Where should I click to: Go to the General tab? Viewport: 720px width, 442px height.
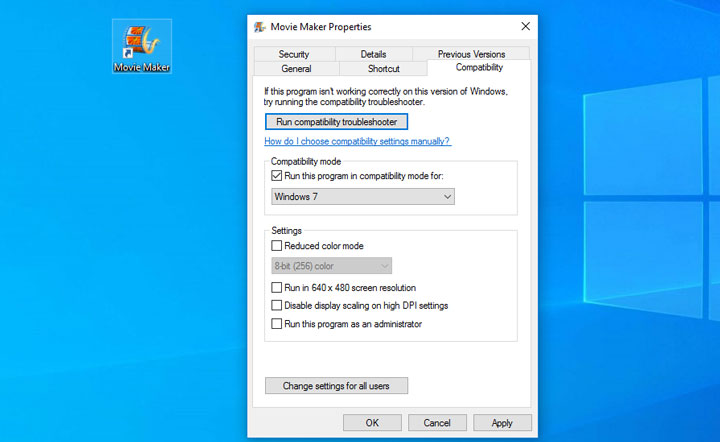296,68
